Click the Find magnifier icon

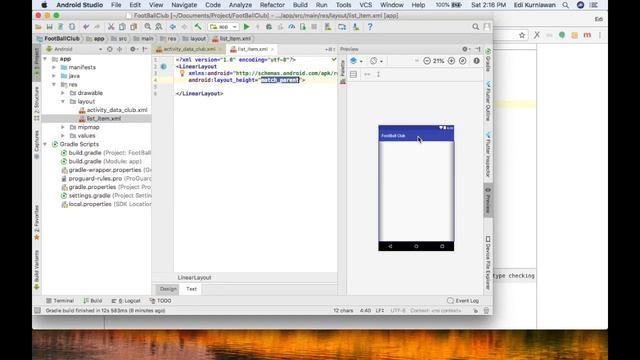pyautogui.click(x=147, y=27)
